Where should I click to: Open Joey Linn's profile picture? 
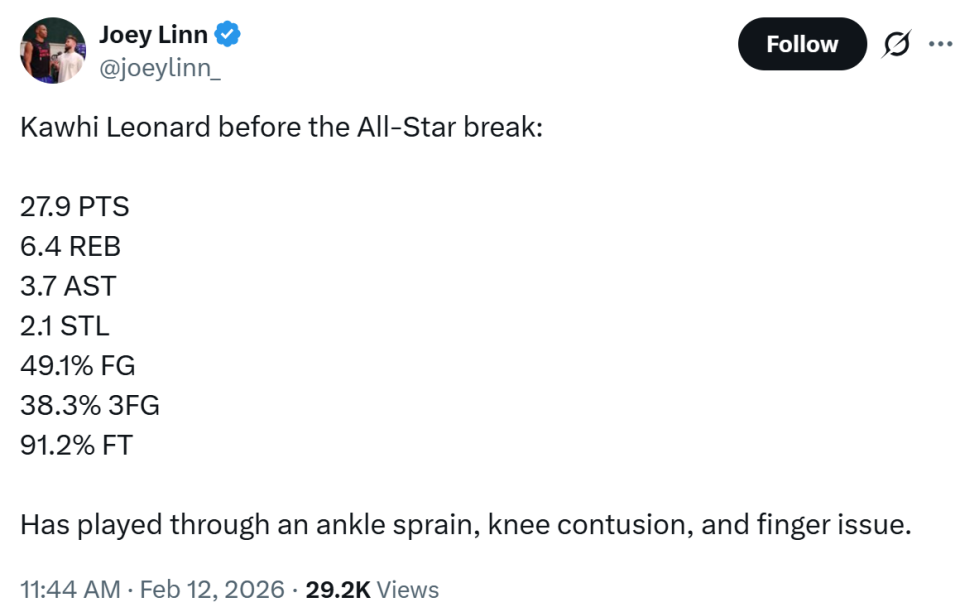click(53, 50)
